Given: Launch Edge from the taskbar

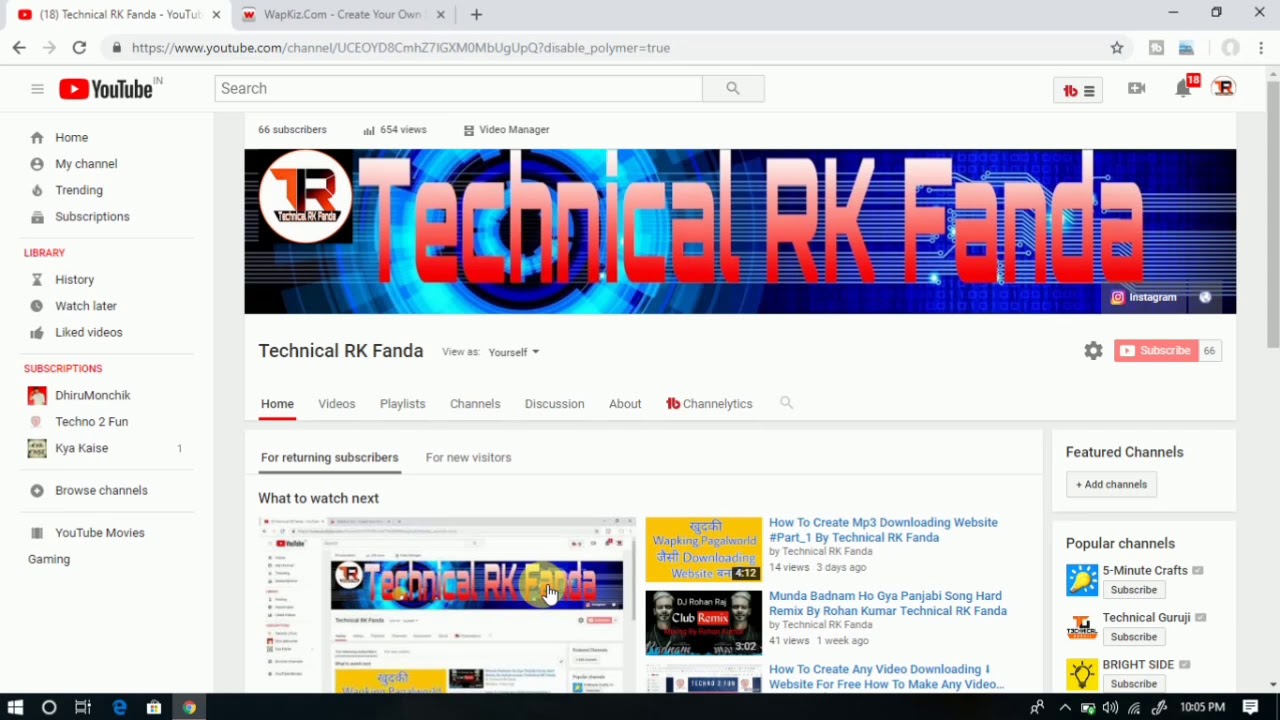Looking at the screenshot, I should point(119,707).
